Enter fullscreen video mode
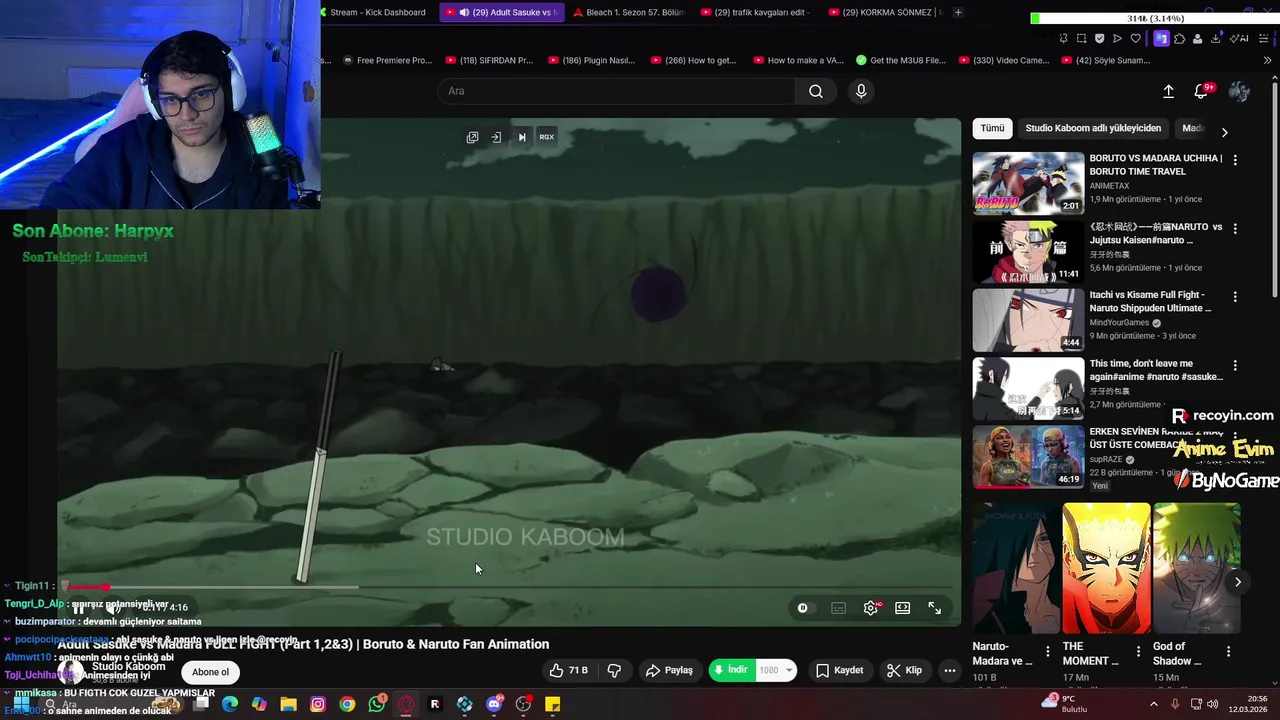Screen dimensions: 1280x720 pos(934,608)
